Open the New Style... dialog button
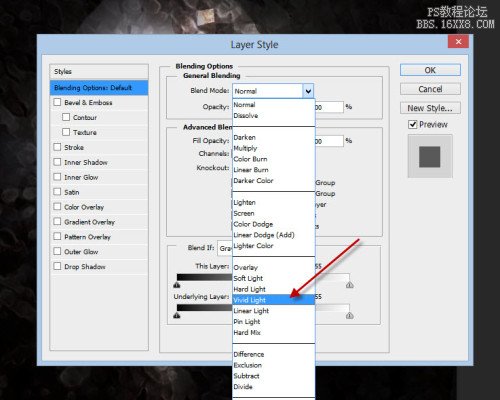 [430, 108]
